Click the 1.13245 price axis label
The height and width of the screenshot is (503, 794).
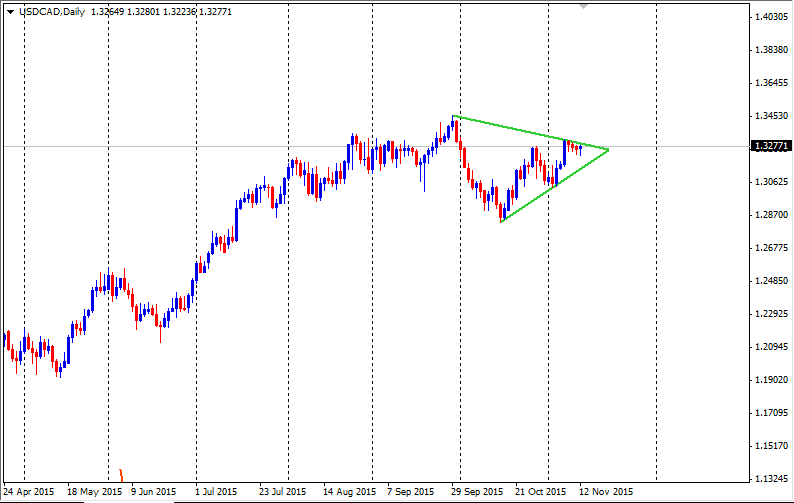pyautogui.click(x=771, y=479)
